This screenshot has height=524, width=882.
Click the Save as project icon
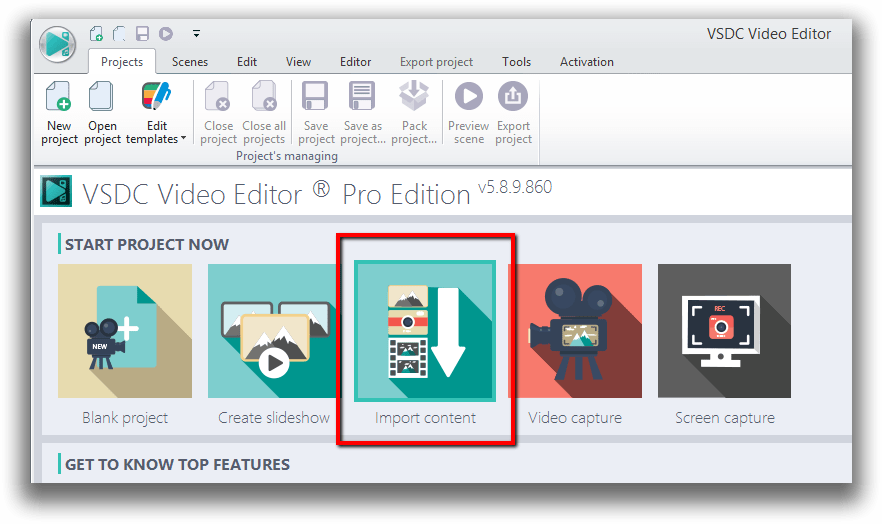click(362, 99)
